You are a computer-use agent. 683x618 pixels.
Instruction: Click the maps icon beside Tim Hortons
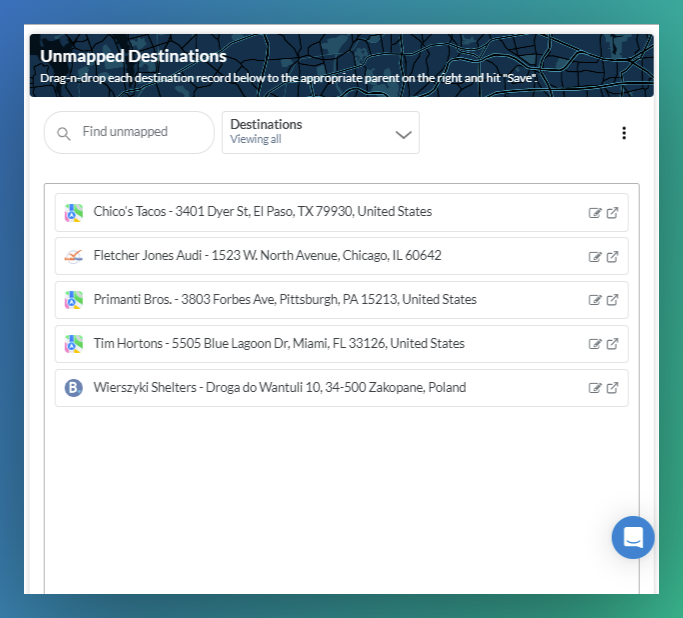[x=74, y=344]
